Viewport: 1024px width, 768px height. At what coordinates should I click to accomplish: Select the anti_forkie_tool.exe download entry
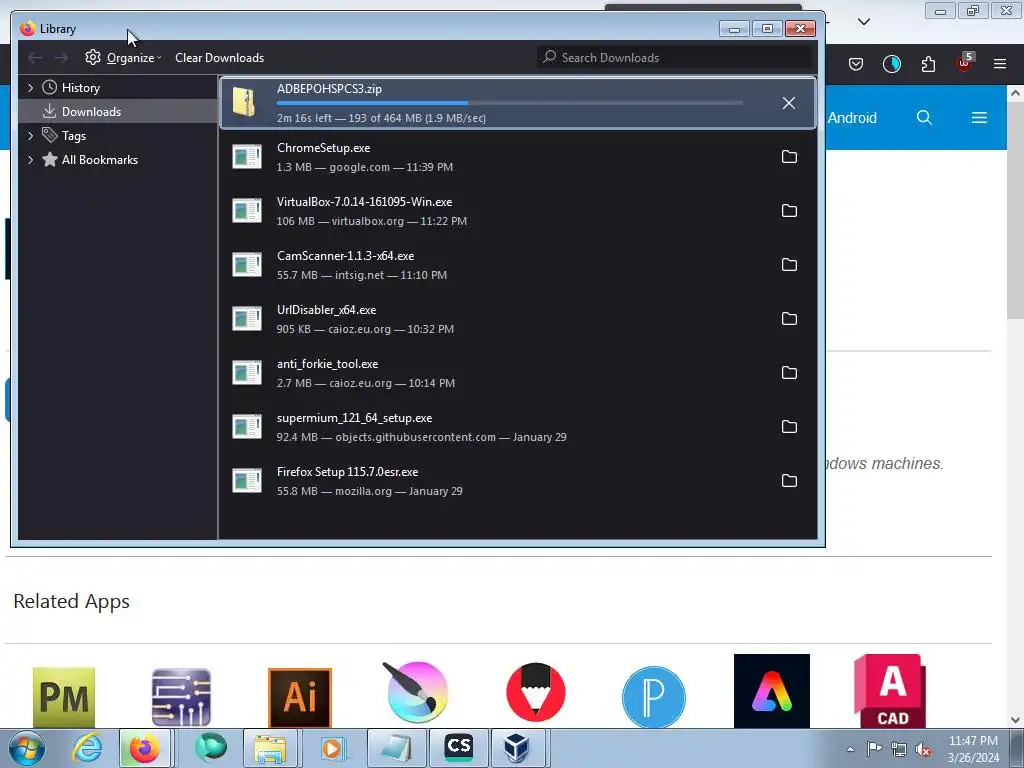518,373
